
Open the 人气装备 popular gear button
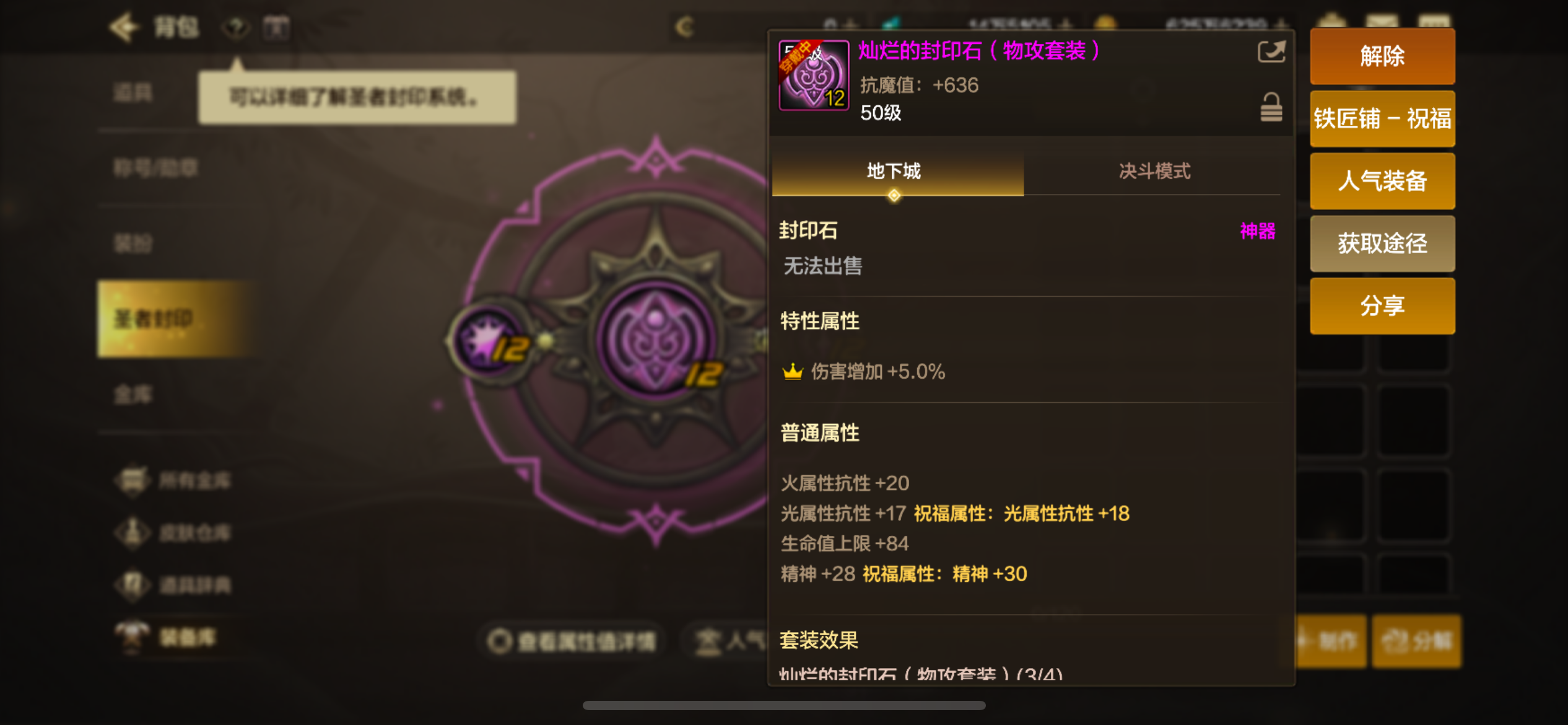1382,181
